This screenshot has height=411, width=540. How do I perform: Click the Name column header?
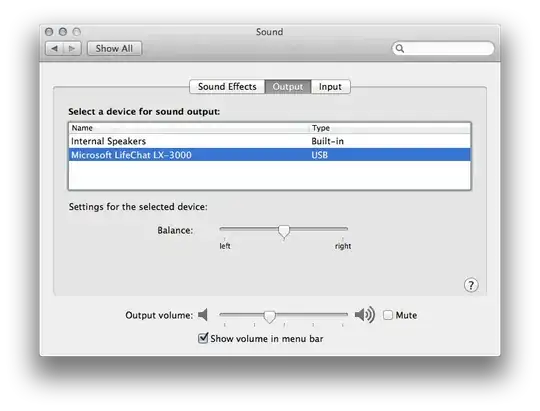coord(189,128)
